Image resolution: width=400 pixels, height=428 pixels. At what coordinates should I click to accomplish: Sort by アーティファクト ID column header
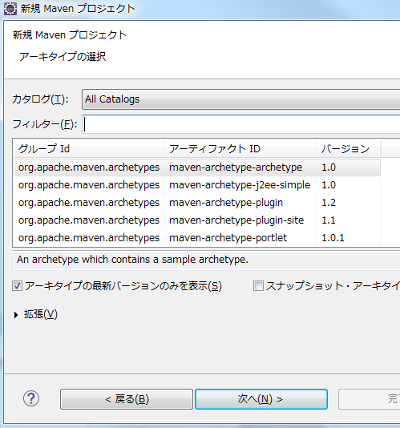(240, 149)
